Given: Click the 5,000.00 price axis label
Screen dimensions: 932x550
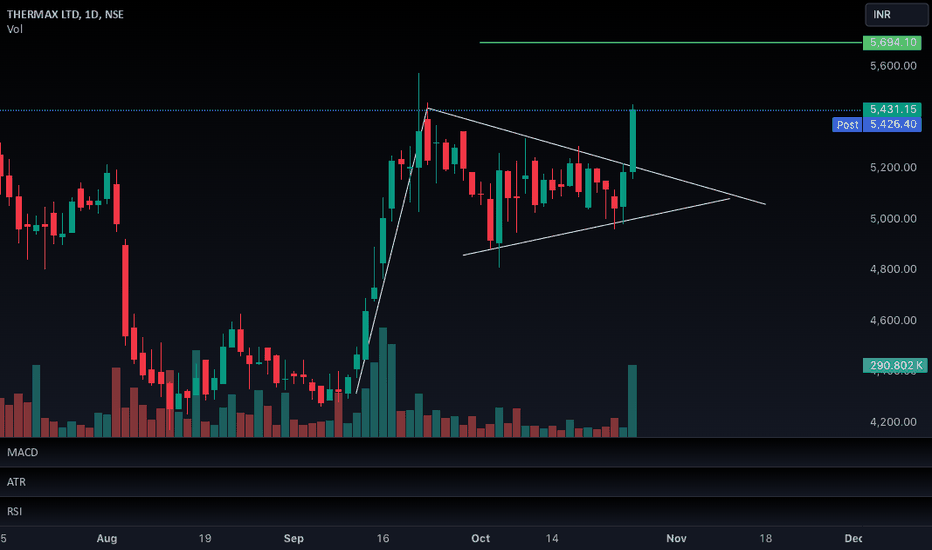Looking at the screenshot, I should 893,219.
